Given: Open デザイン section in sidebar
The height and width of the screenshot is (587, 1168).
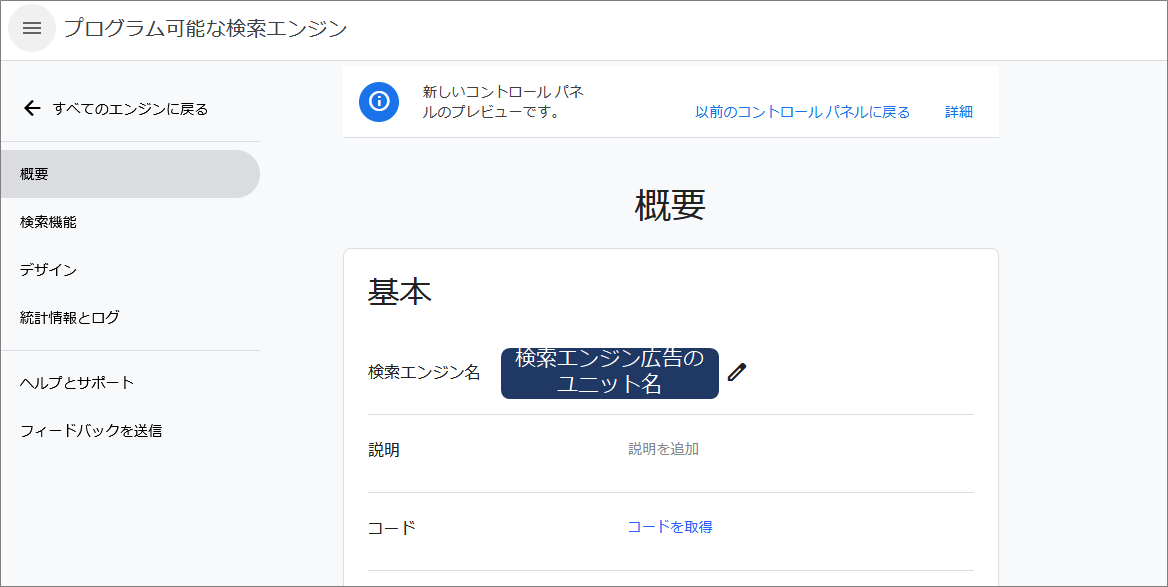Looking at the screenshot, I should tap(48, 270).
